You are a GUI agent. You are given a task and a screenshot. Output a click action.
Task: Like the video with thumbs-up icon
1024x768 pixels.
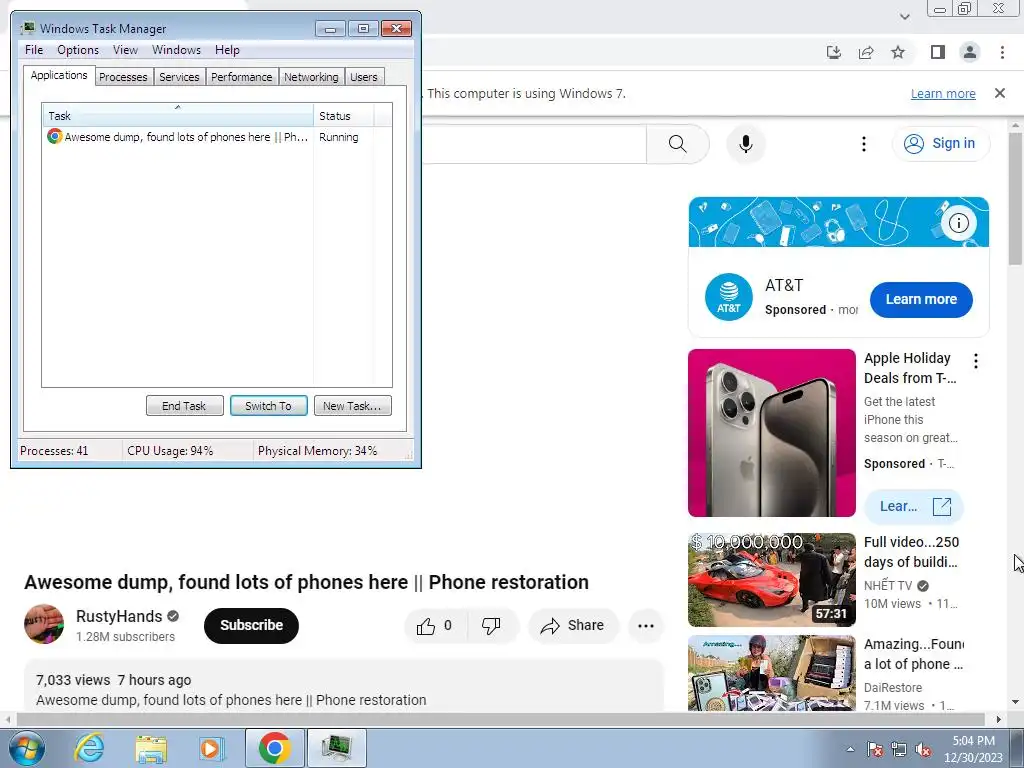[435, 626]
